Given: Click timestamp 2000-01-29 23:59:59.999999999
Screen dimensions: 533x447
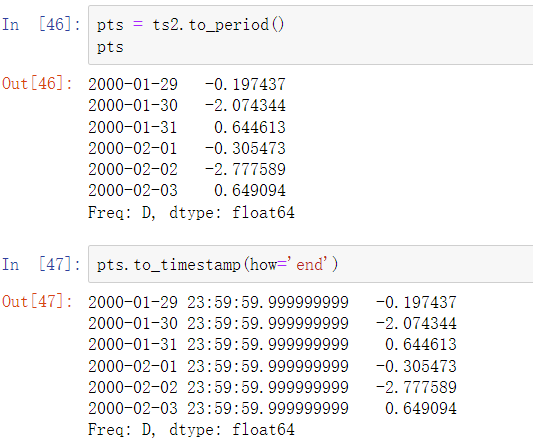Looking at the screenshot, I should tap(219, 302).
